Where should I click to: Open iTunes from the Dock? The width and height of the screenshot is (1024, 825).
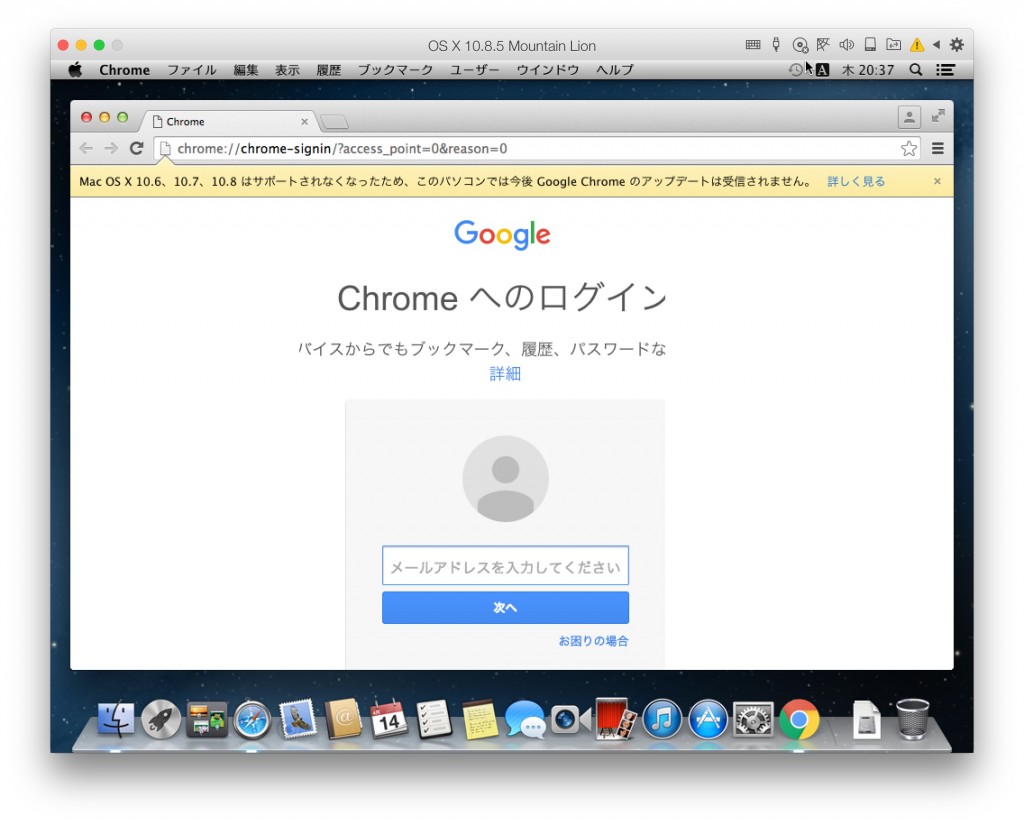point(662,719)
